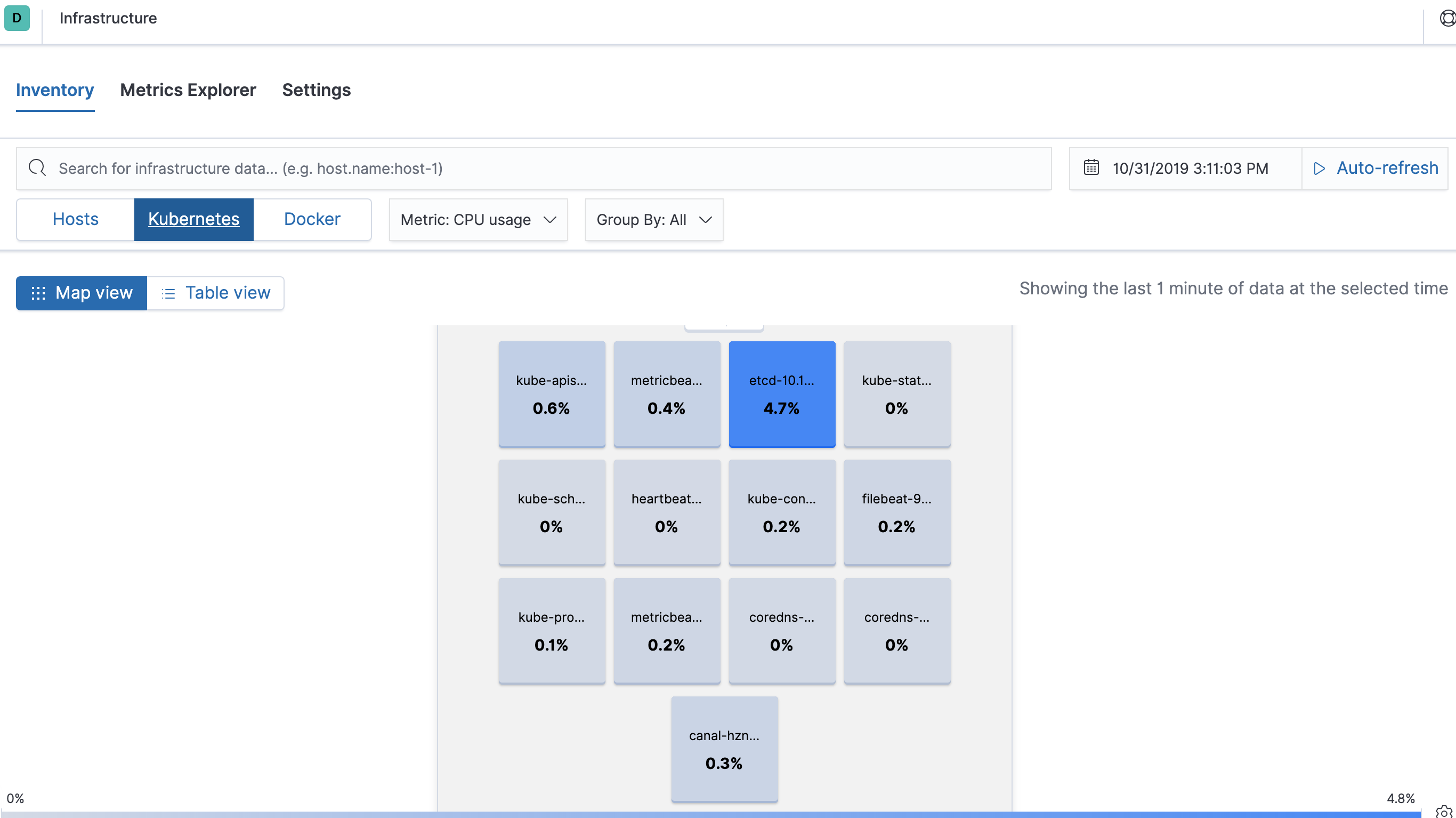Image resolution: width=1456 pixels, height=818 pixels.
Task: Click the search magnifier icon
Action: pyautogui.click(x=37, y=168)
